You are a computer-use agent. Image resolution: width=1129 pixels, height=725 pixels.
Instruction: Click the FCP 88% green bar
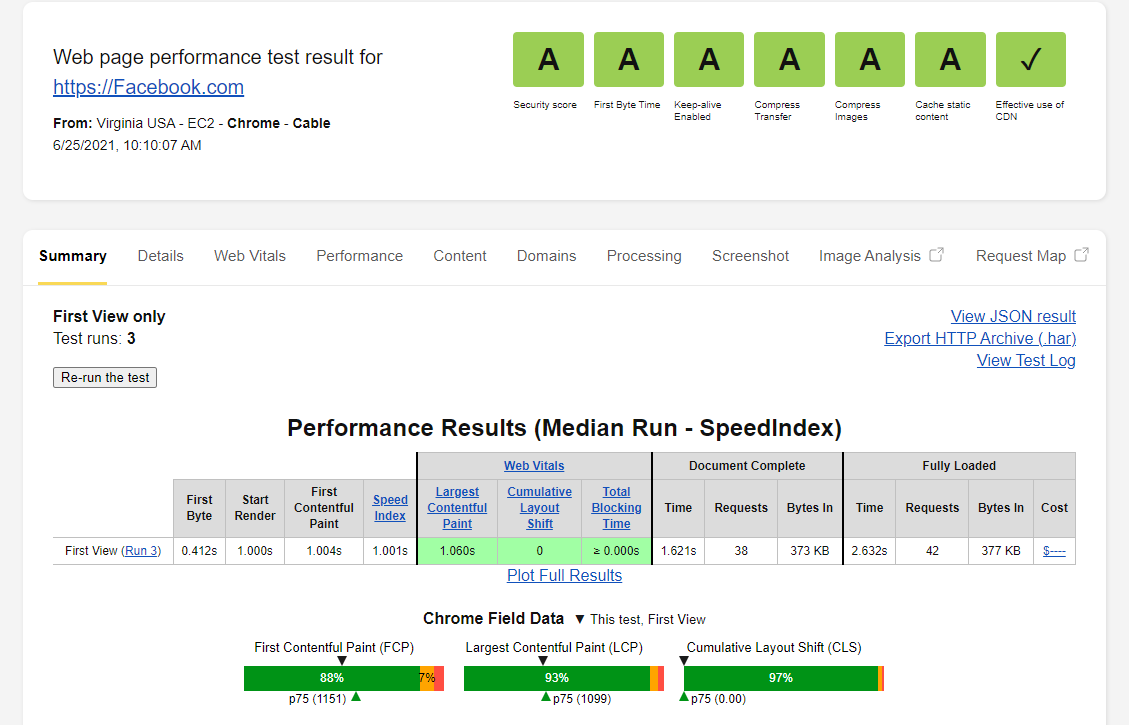pos(332,678)
